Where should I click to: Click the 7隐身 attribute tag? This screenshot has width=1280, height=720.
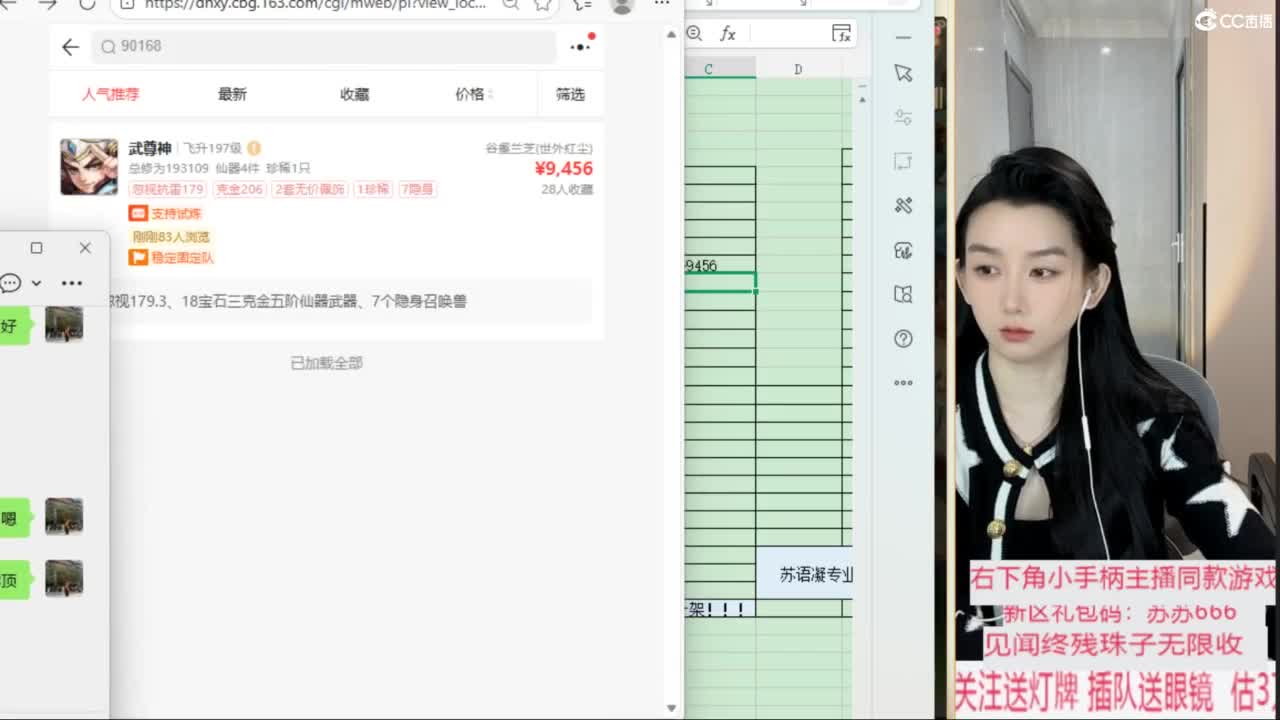[x=418, y=189]
